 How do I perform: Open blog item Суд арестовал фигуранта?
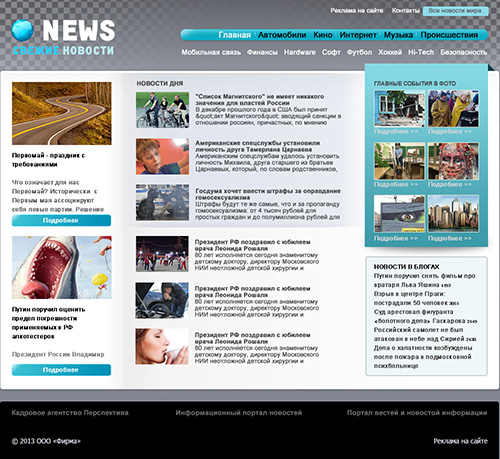[x=425, y=316]
